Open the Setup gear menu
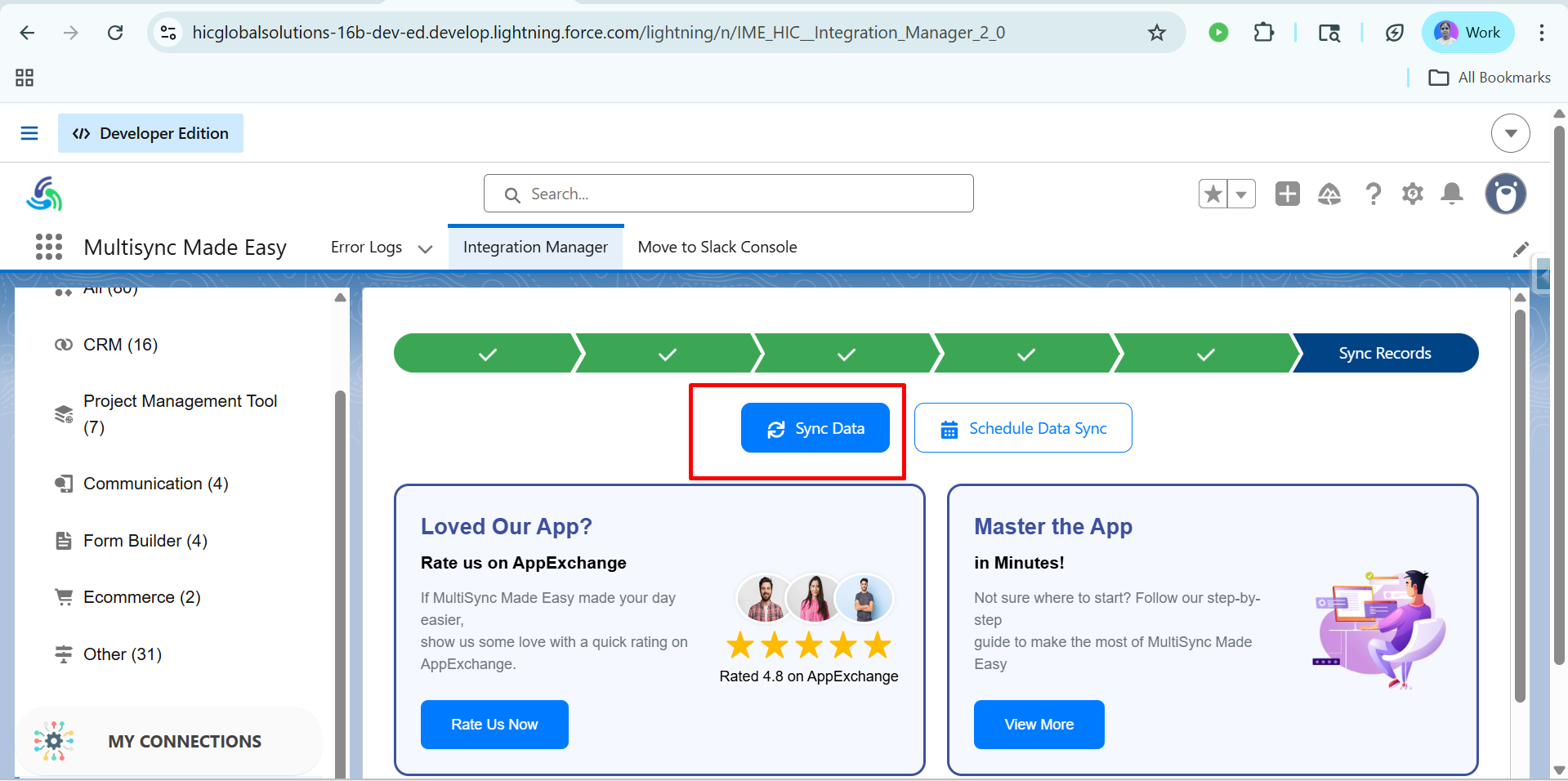1568x781 pixels. coord(1412,194)
